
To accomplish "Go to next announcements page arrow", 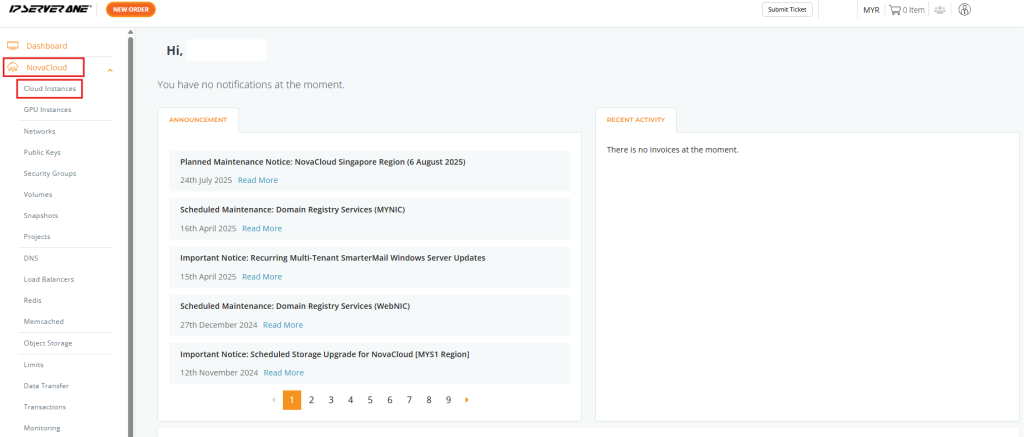I will [467, 400].
